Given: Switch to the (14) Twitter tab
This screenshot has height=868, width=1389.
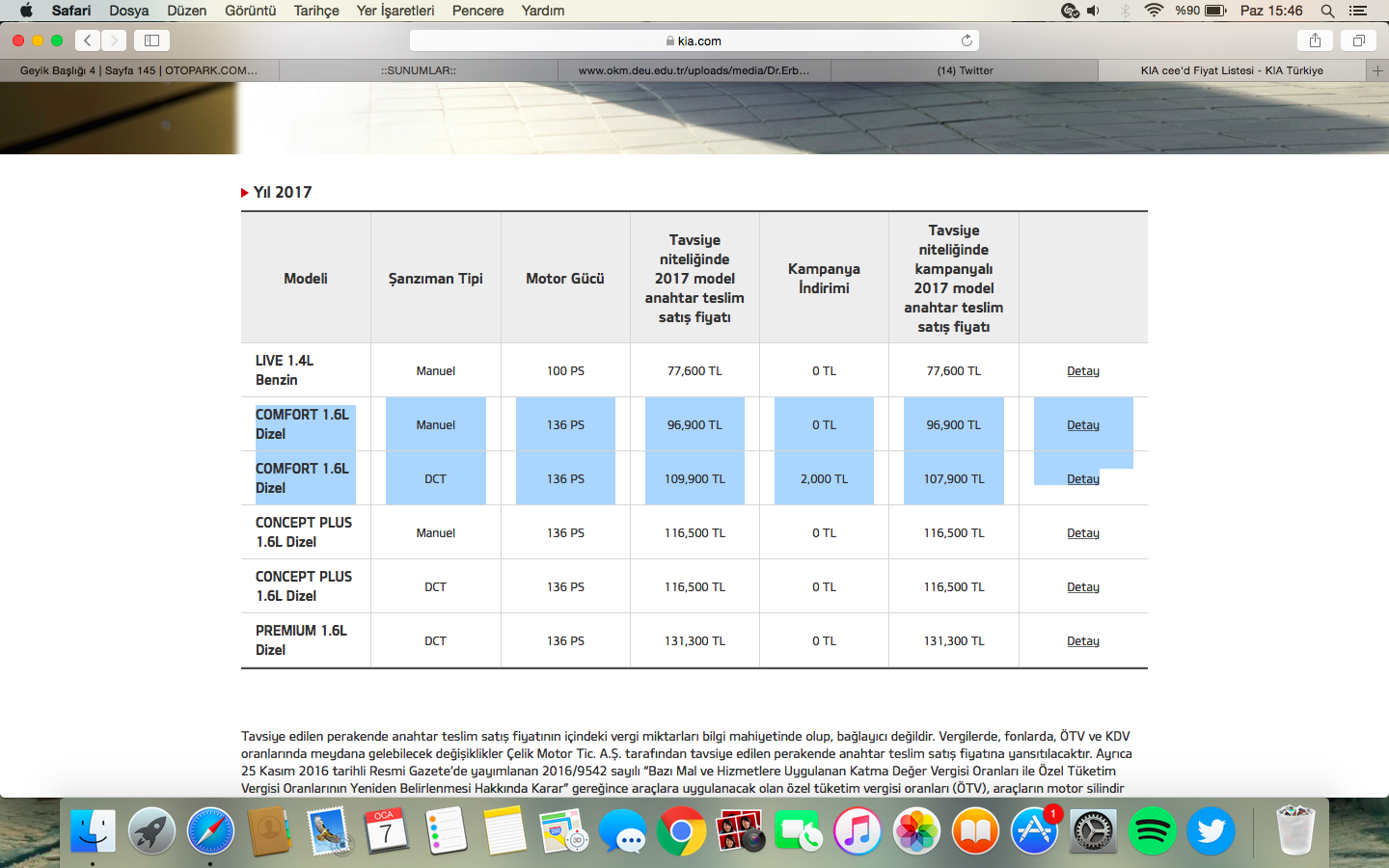Looking at the screenshot, I should coord(965,70).
